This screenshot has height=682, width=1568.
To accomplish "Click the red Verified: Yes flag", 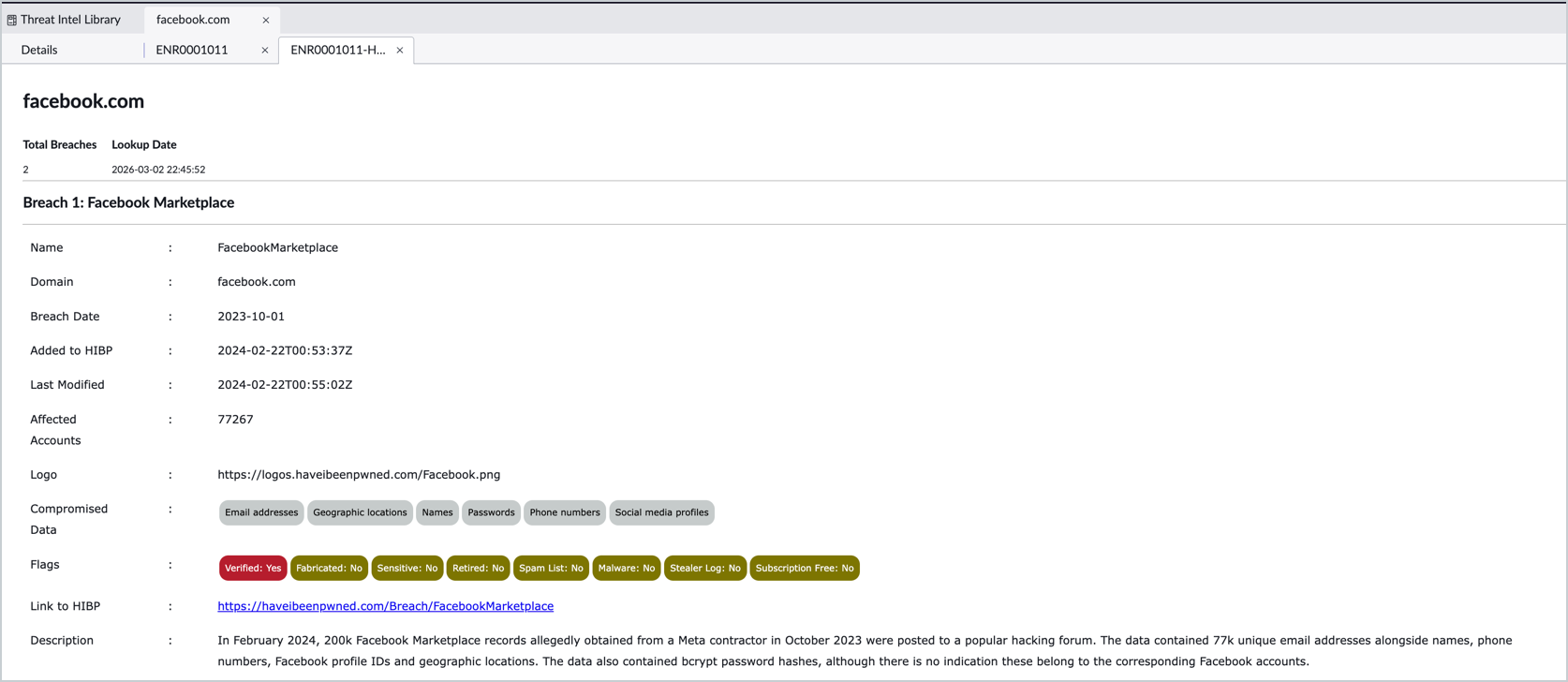I will 253,568.
